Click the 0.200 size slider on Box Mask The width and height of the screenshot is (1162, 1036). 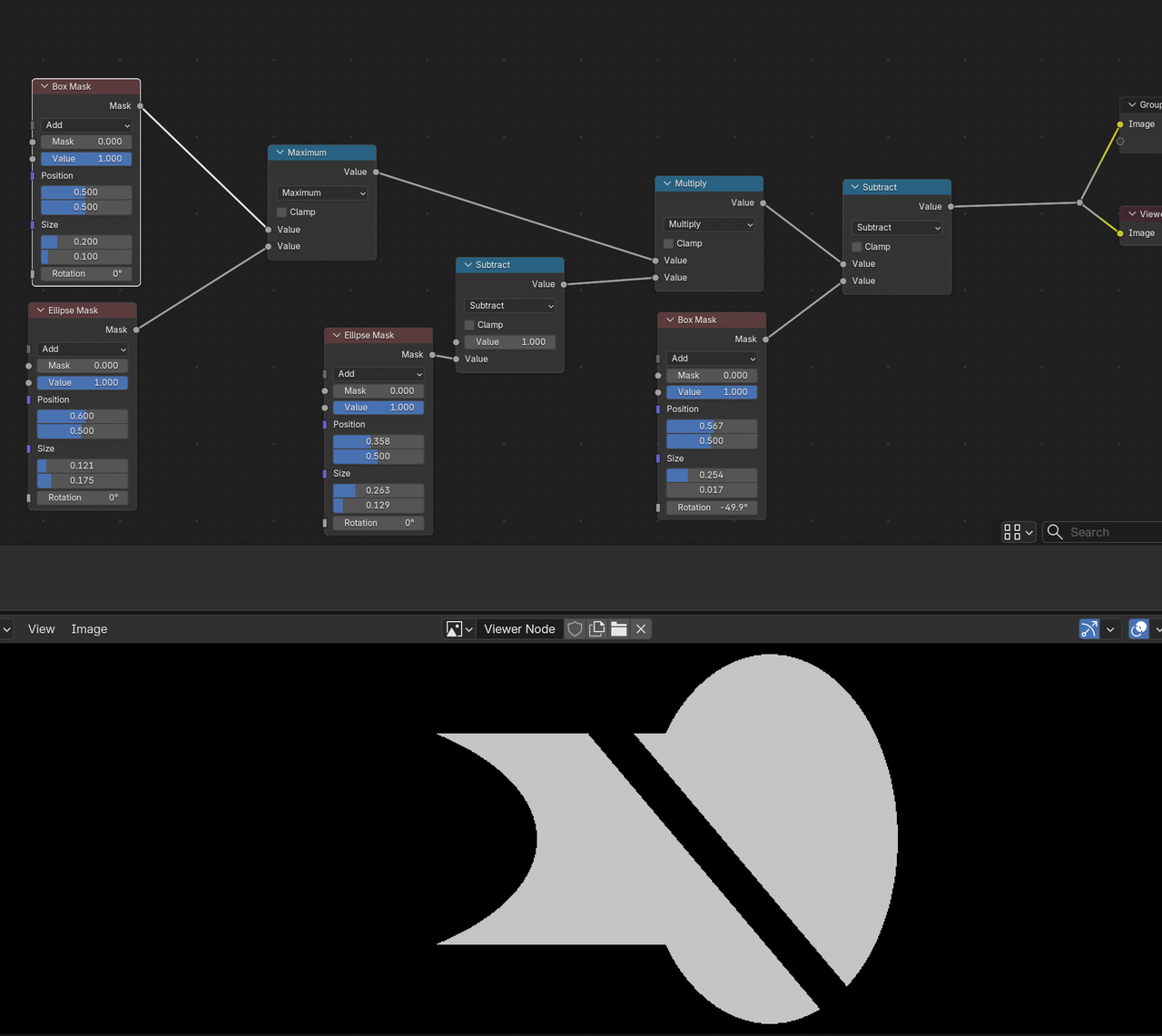point(86,242)
